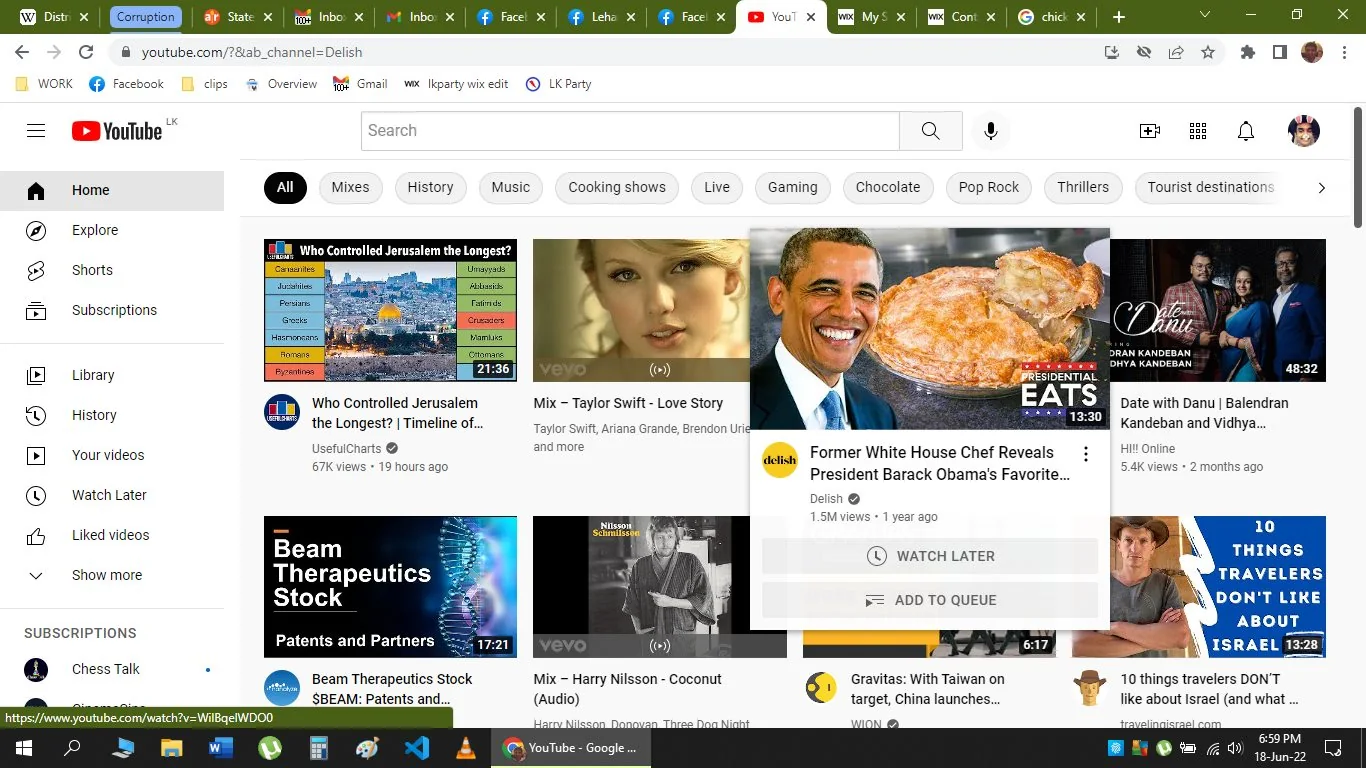1366x768 pixels.
Task: Expand Show more in the sidebar
Action: tap(112, 575)
